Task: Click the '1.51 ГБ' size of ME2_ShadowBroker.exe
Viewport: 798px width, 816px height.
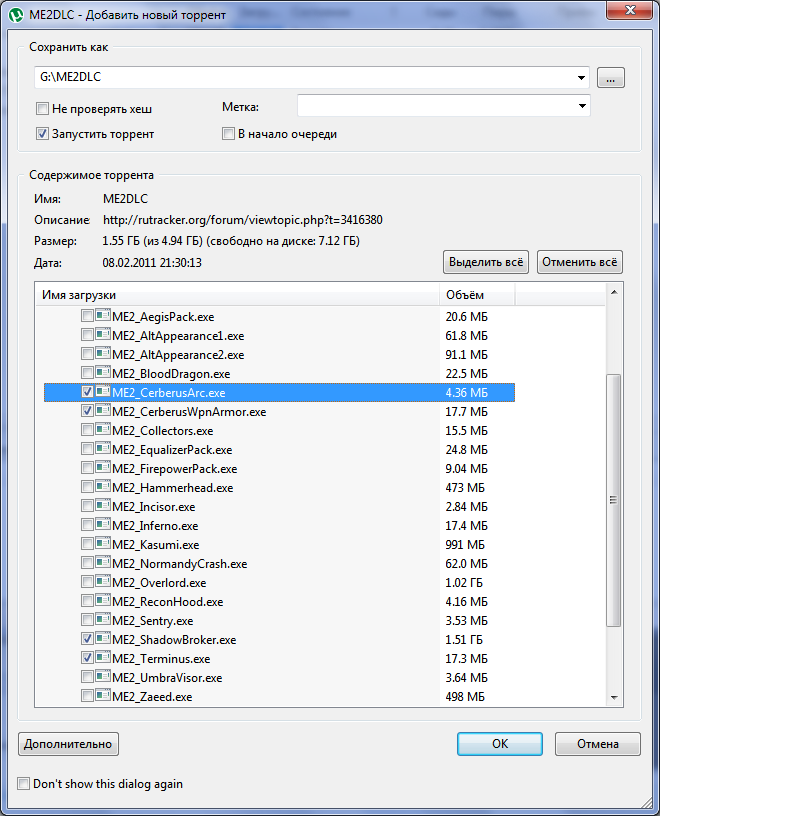Action: point(464,640)
